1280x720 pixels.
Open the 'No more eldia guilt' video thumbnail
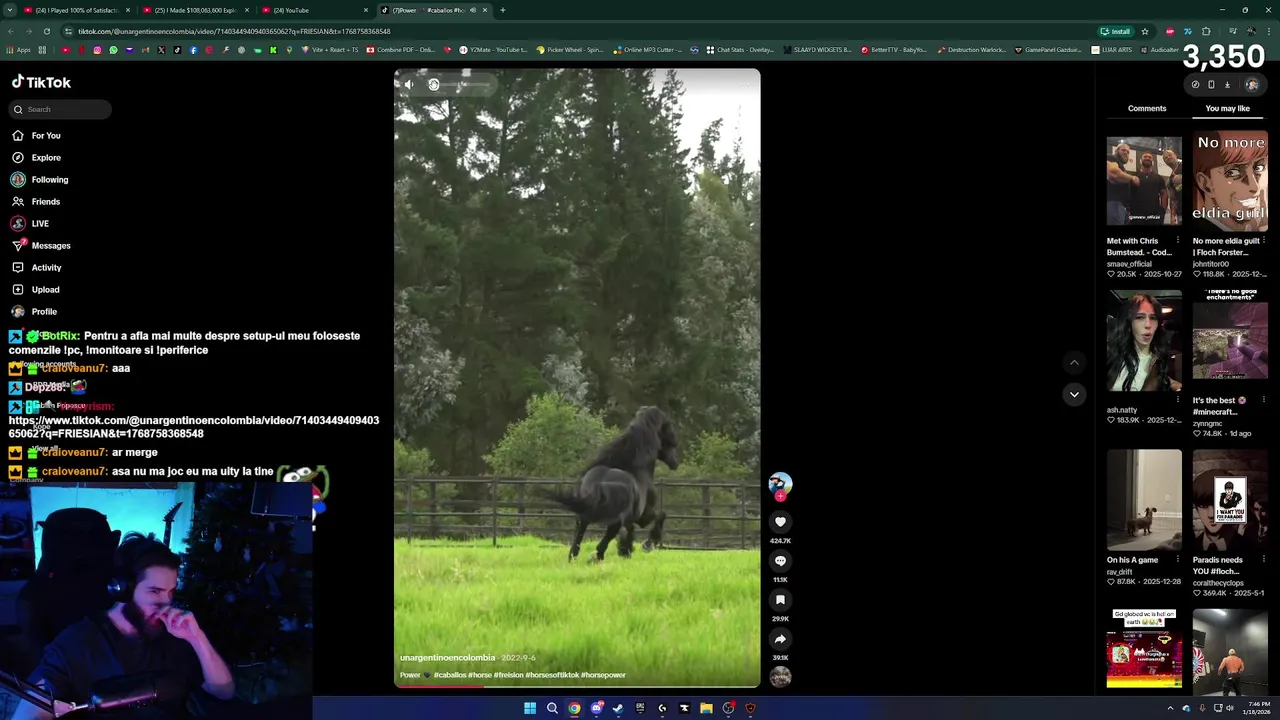[x=1230, y=180]
